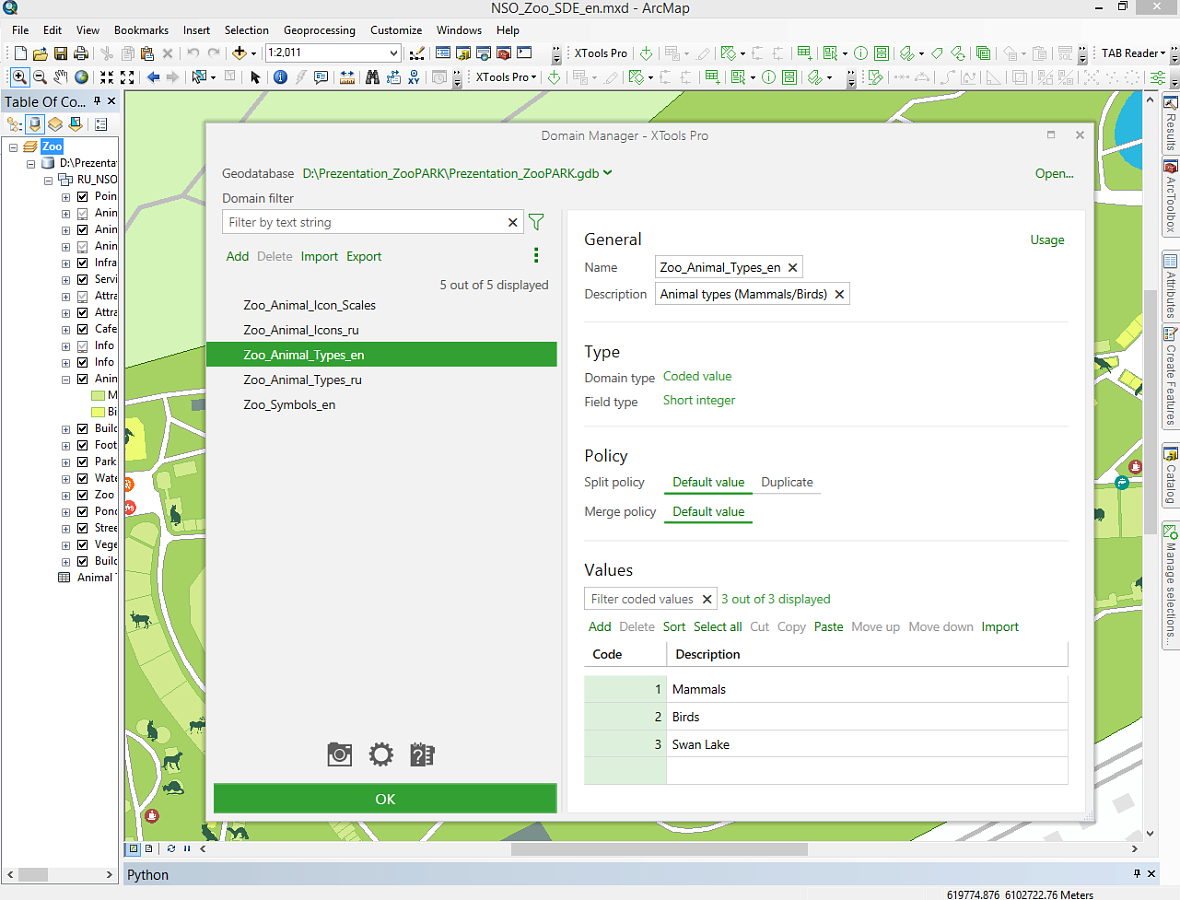Click Sort in Values toolbar
1180x900 pixels.
point(674,627)
